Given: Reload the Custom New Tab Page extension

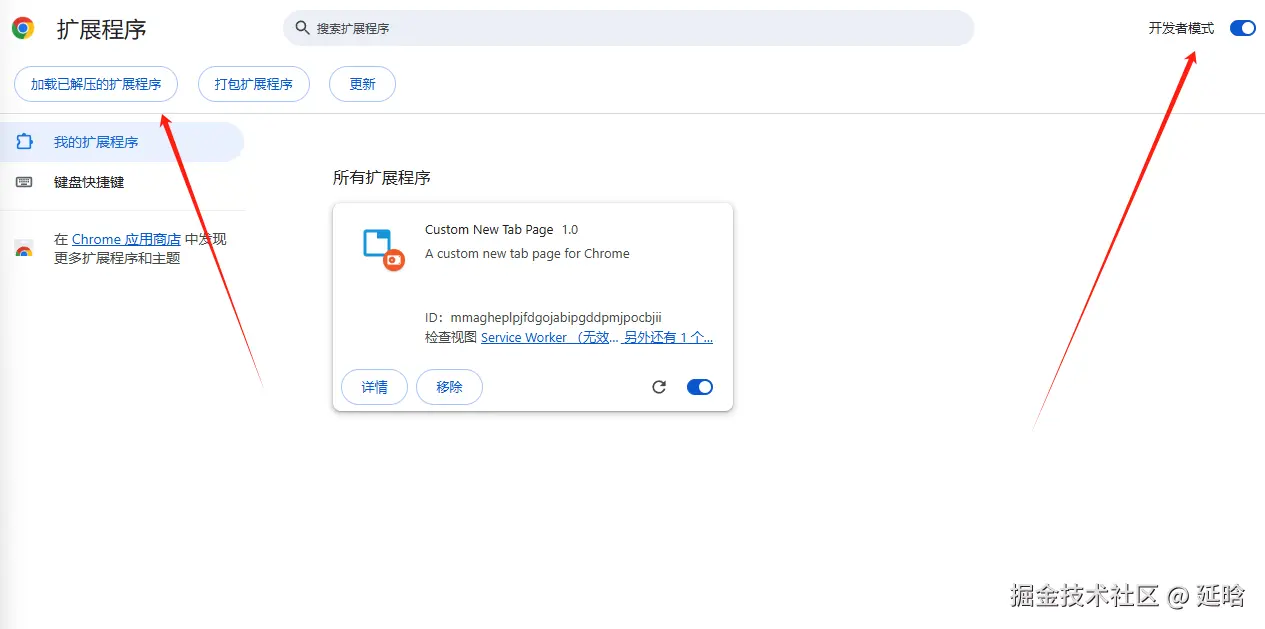Looking at the screenshot, I should tap(659, 387).
